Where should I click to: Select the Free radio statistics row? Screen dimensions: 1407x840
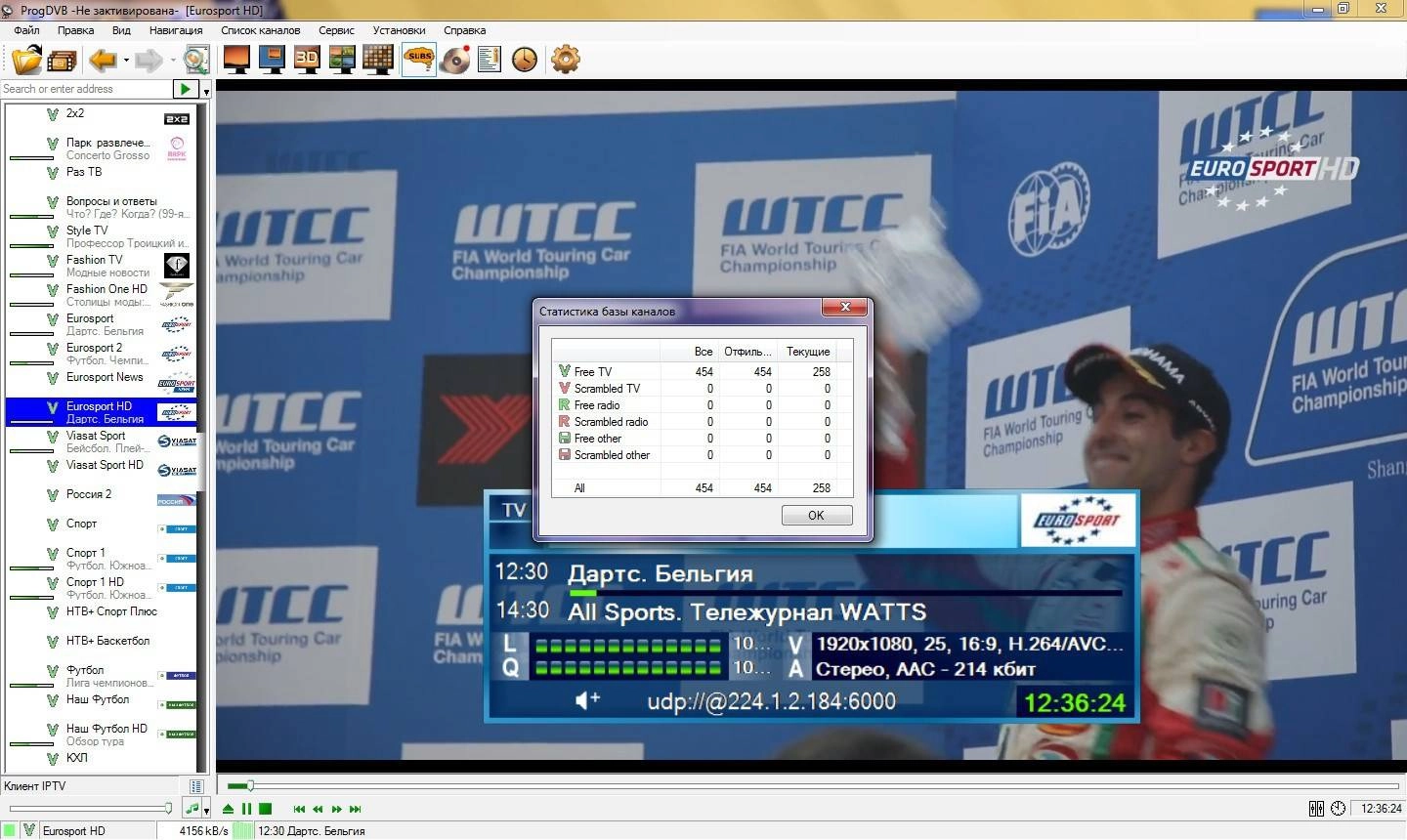tap(702, 405)
